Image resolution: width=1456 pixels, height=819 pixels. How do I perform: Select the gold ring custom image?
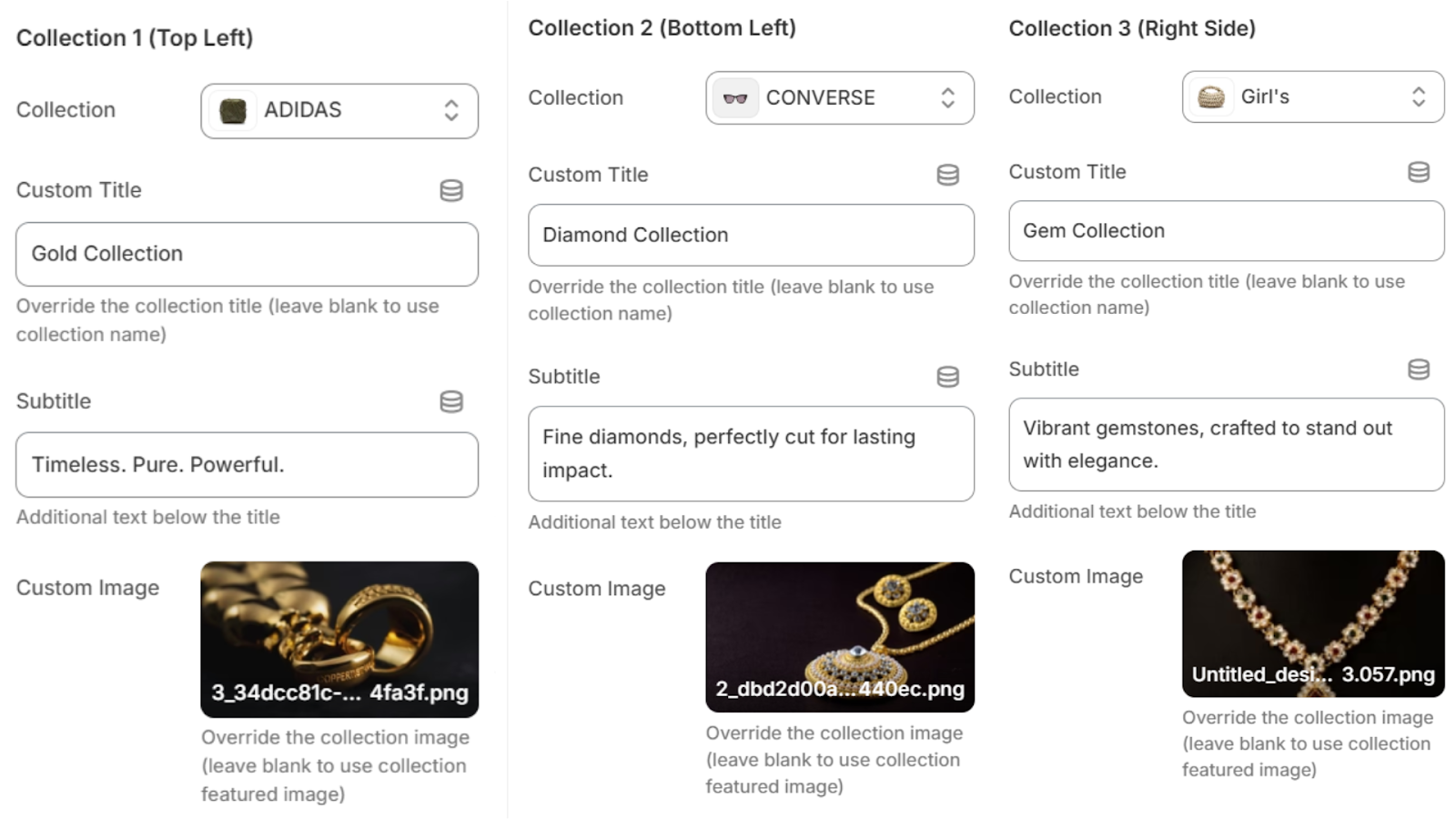(x=339, y=640)
